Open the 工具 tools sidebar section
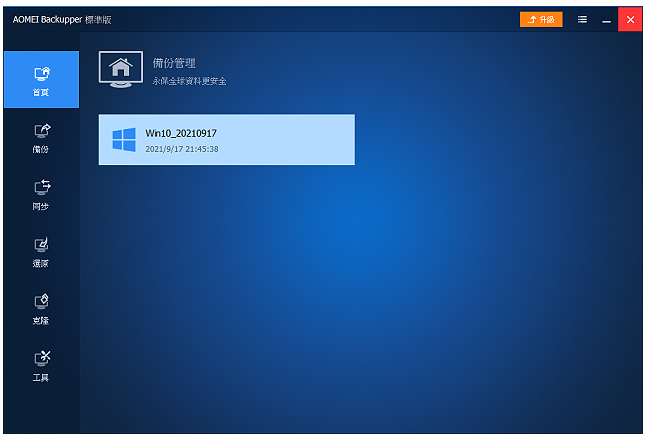The image size is (653, 445). 41,366
